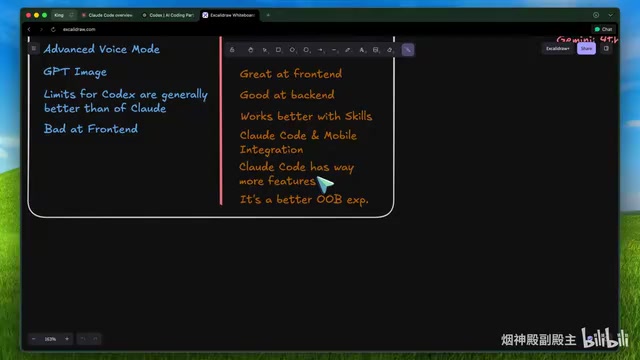This screenshot has width=640, height=360.
Task: Open the Chat button in browser
Action: coord(603,29)
